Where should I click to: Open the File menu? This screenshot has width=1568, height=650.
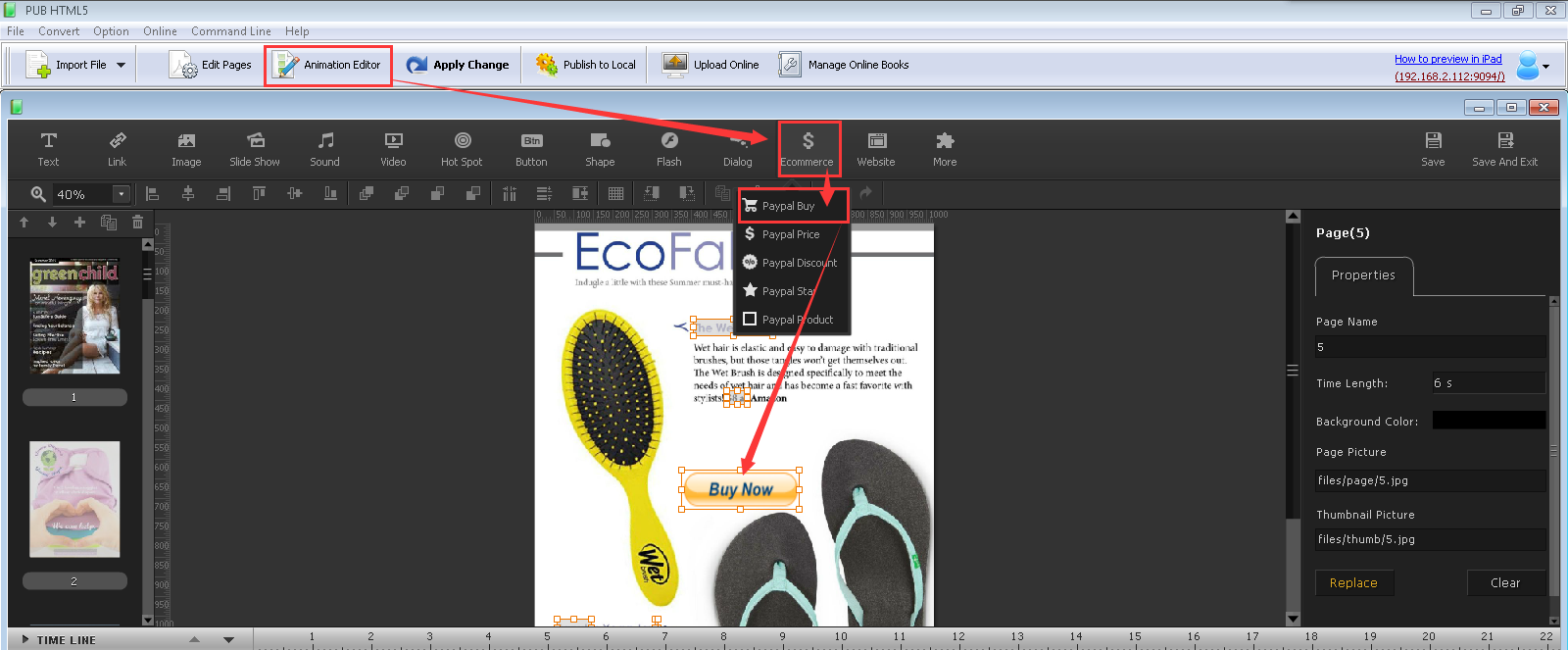[16, 31]
